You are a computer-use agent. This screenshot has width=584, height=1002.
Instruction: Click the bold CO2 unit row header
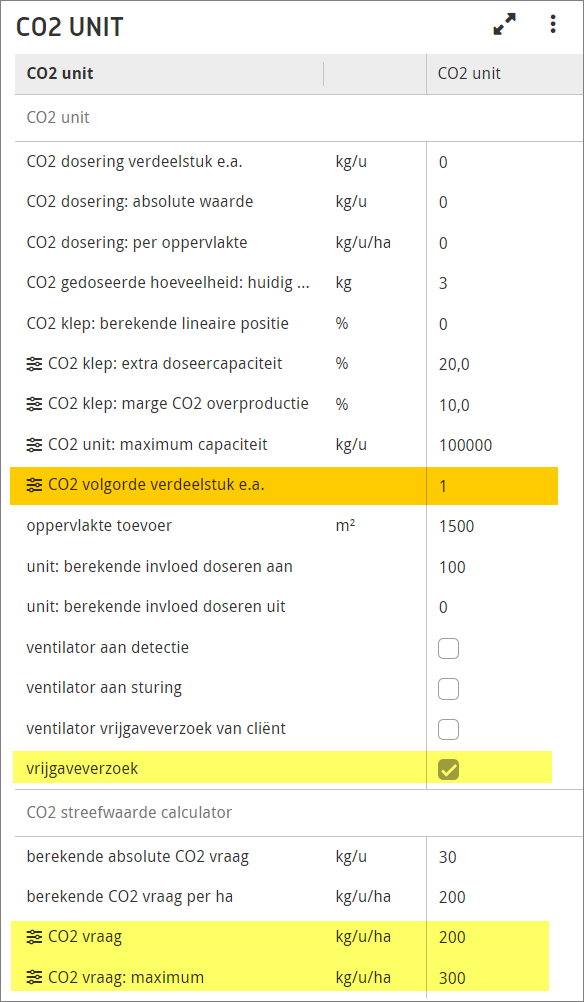pos(60,73)
